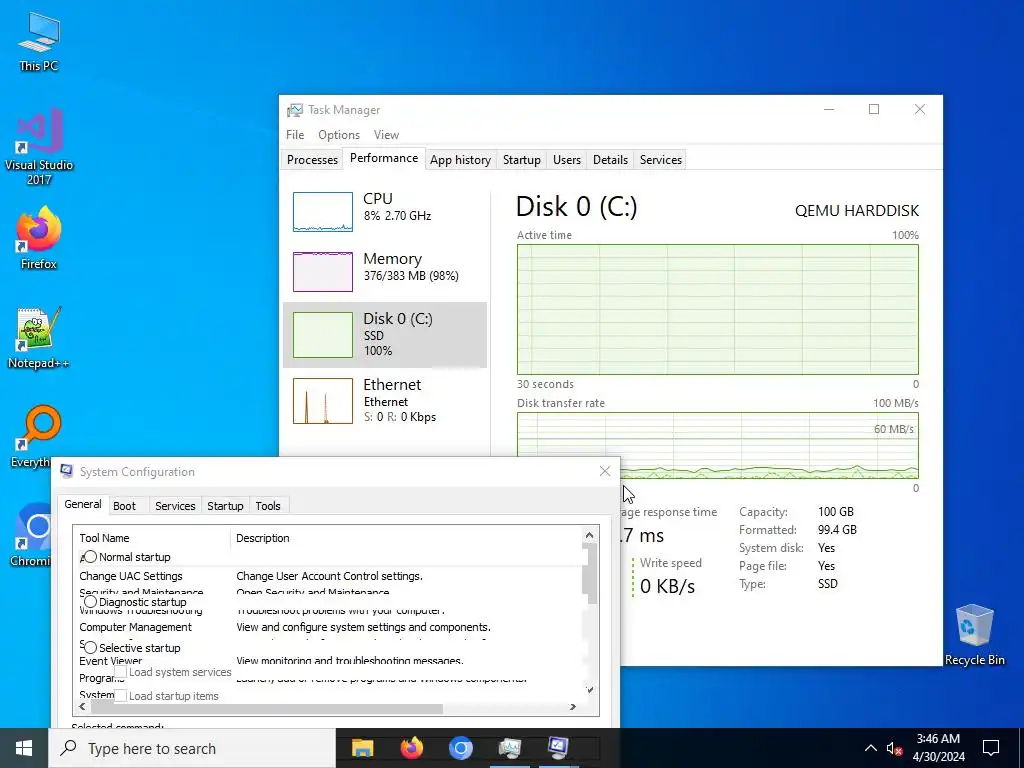Switch to Task Manager Startup tab
The height and width of the screenshot is (768, 1024).
(x=522, y=160)
